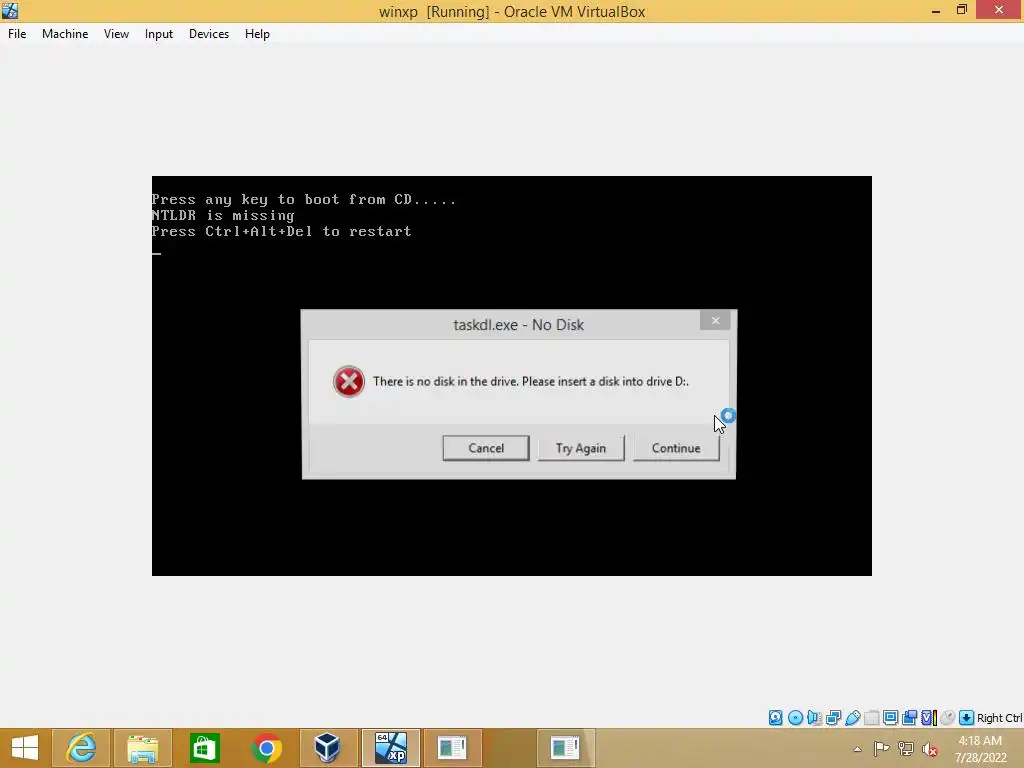
Task: Click the optical disc status icon
Action: [x=795, y=718]
